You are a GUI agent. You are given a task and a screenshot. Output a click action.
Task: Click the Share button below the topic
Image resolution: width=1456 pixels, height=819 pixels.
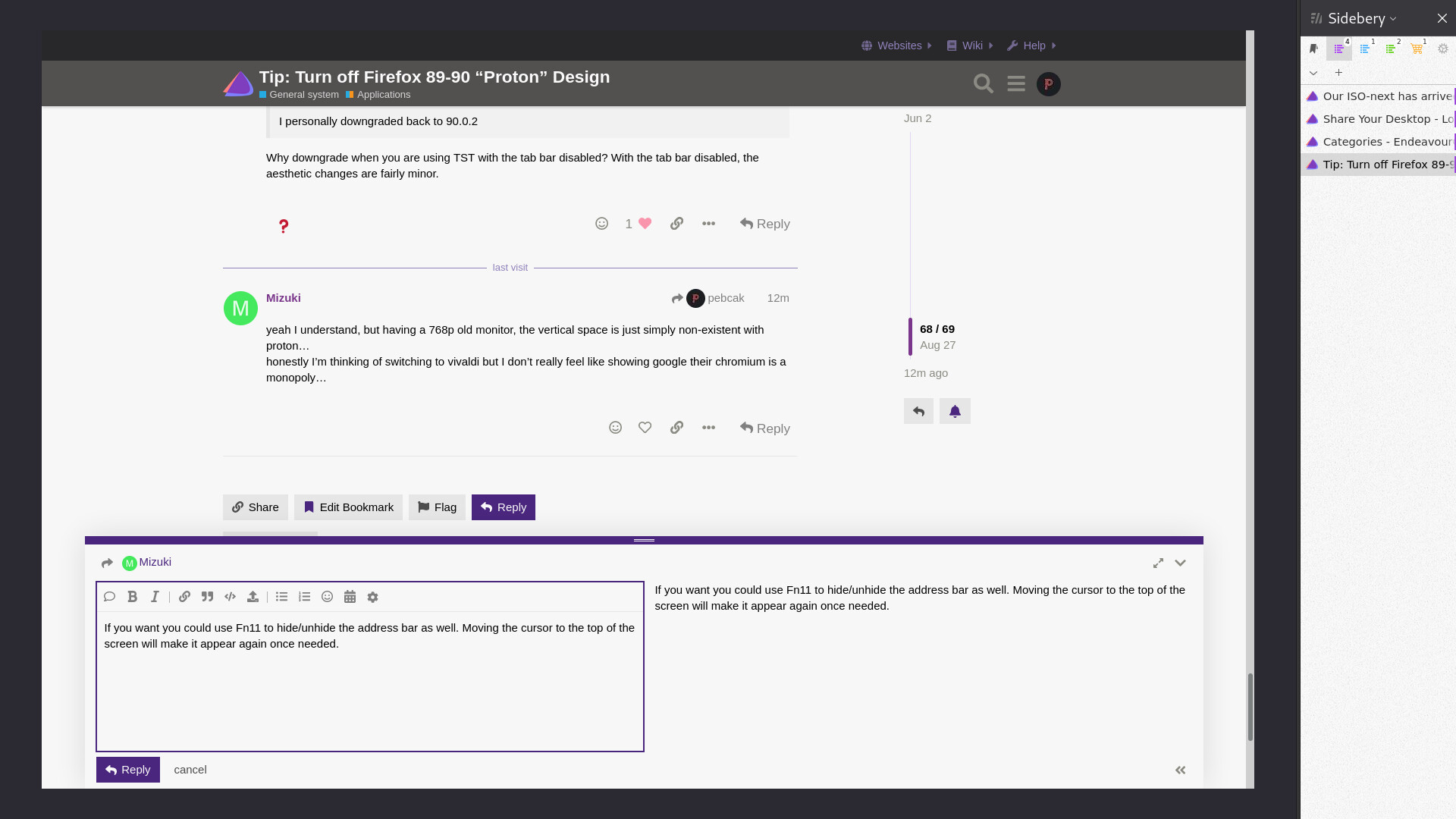256,507
